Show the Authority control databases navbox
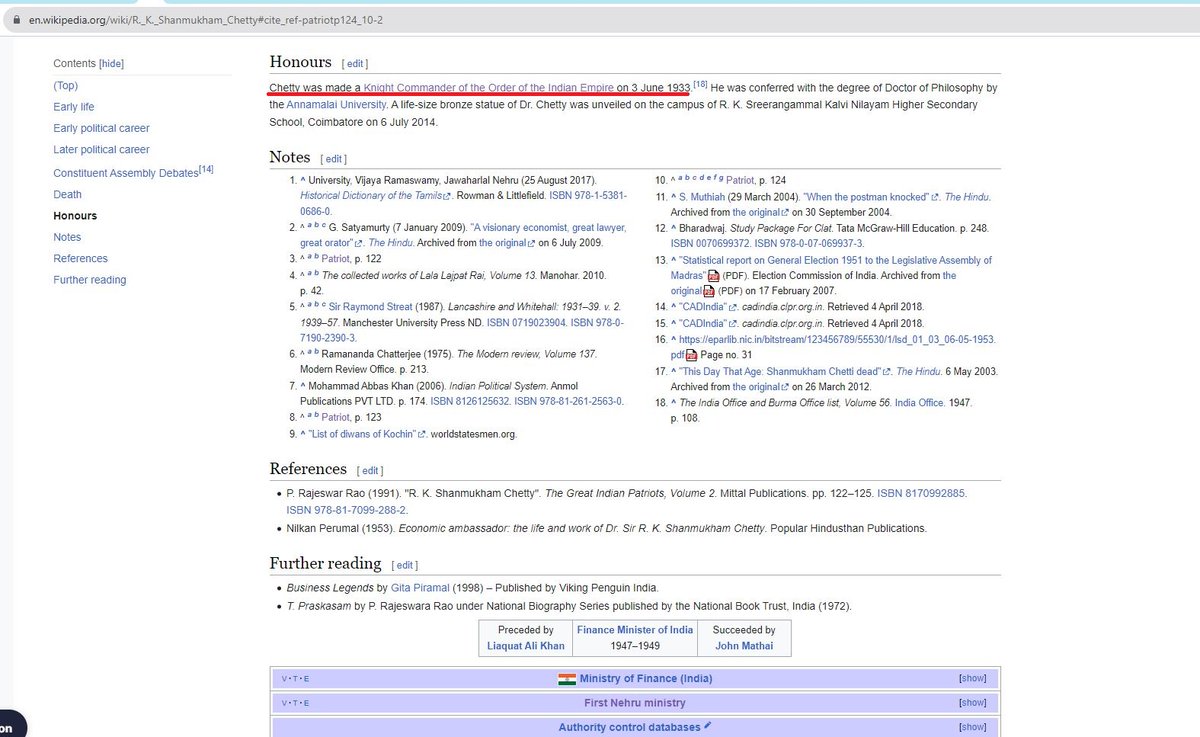 pos(972,727)
